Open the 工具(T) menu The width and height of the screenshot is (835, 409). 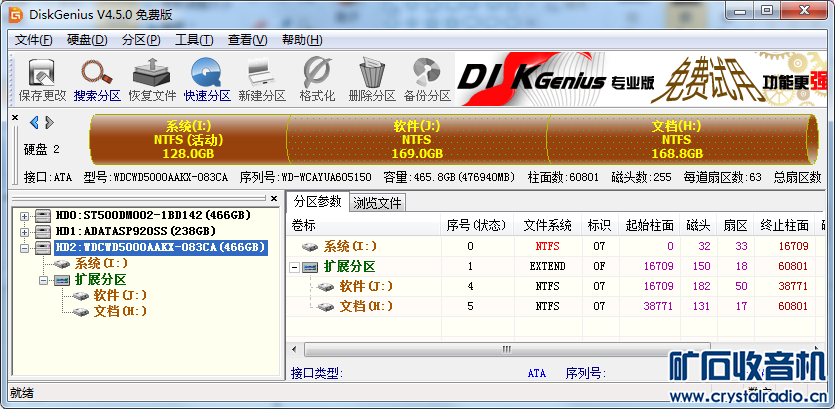pyautogui.click(x=194, y=40)
